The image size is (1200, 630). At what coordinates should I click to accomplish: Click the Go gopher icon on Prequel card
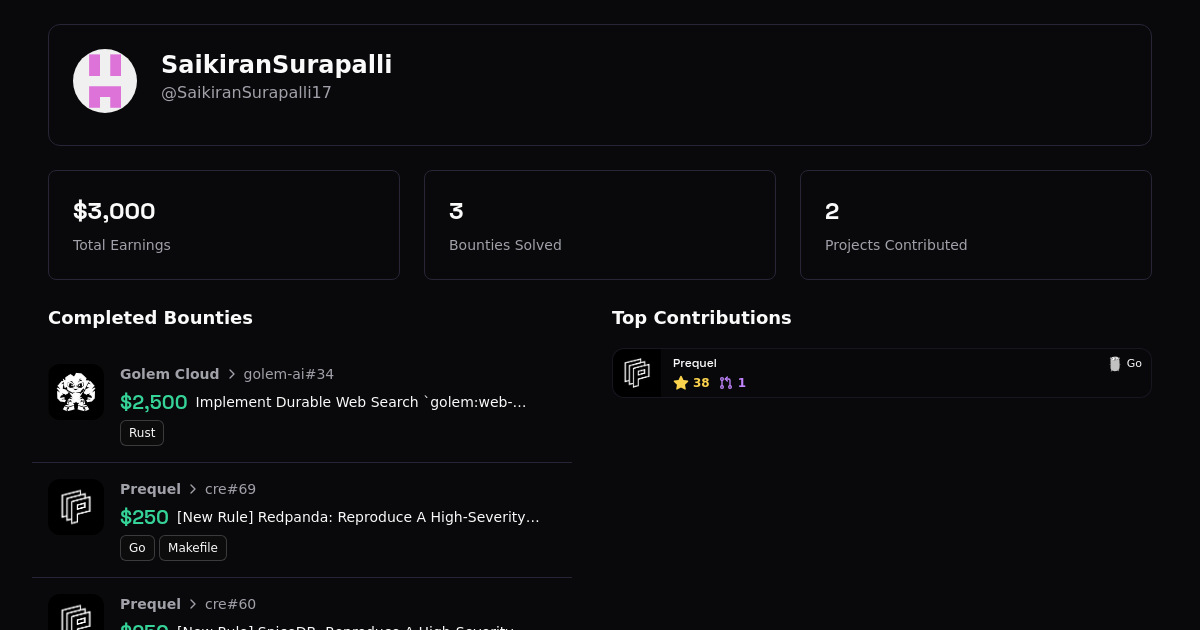point(1114,364)
